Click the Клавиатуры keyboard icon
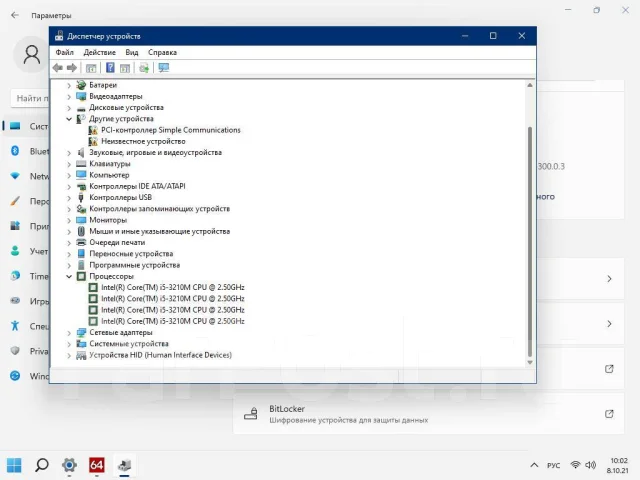The image size is (640, 480). click(x=81, y=164)
